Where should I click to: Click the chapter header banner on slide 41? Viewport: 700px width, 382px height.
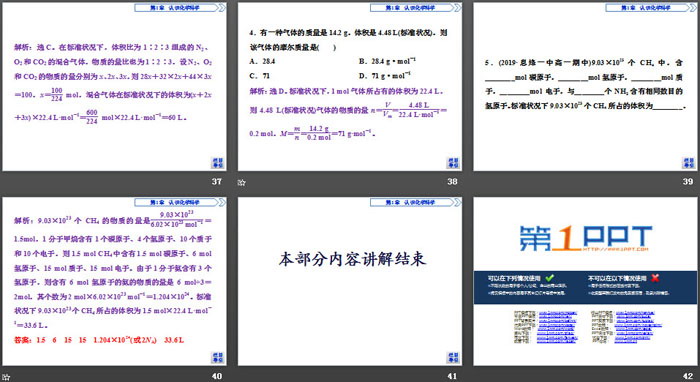(x=416, y=203)
